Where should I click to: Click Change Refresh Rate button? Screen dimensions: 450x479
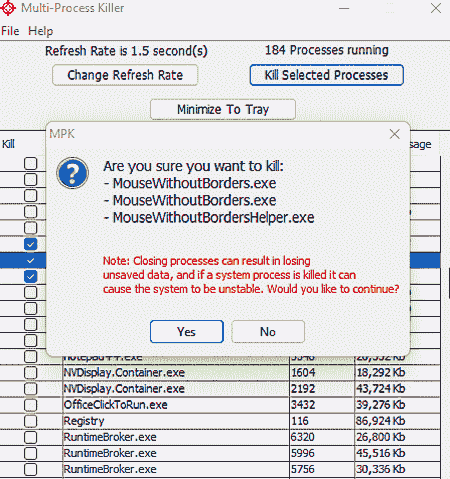pyautogui.click(x=125, y=75)
